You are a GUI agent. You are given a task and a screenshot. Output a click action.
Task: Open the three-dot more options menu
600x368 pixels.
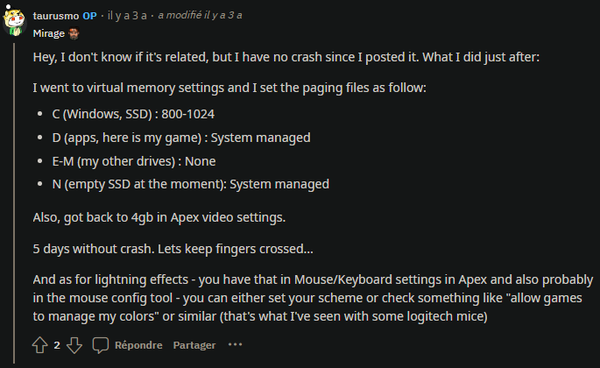(235, 345)
